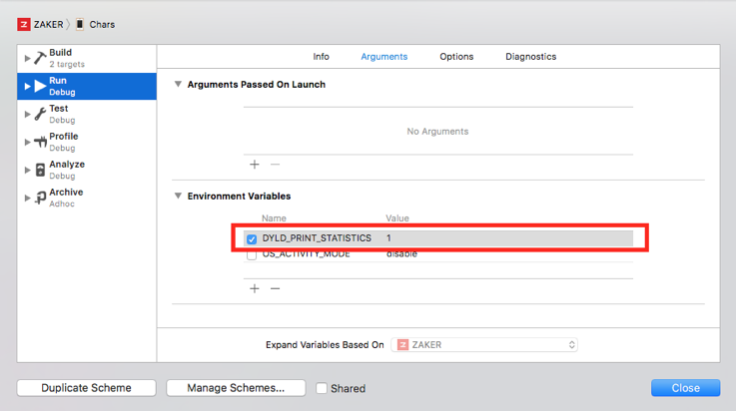Choose the Archive icon in sidebar

[40, 198]
